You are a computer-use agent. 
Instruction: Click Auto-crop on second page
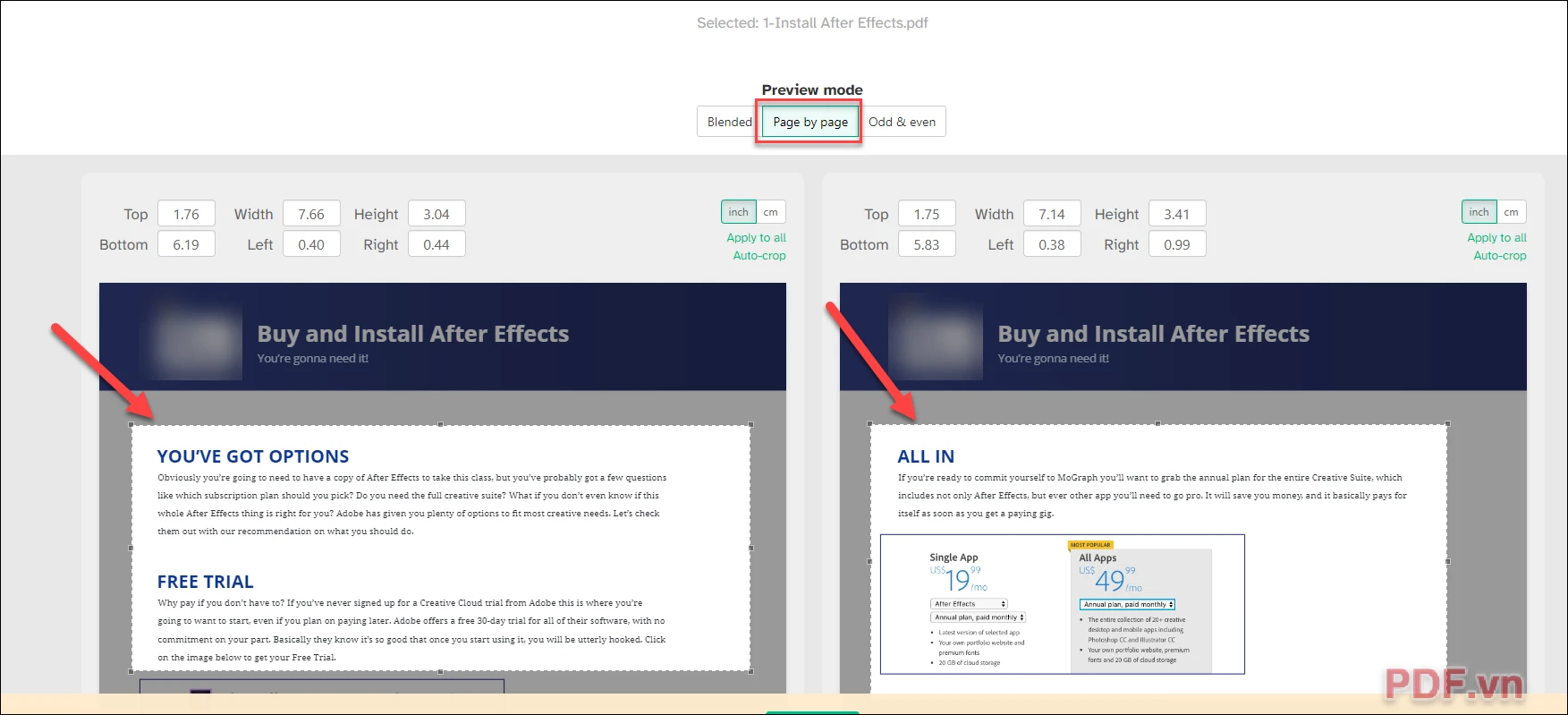point(1500,256)
